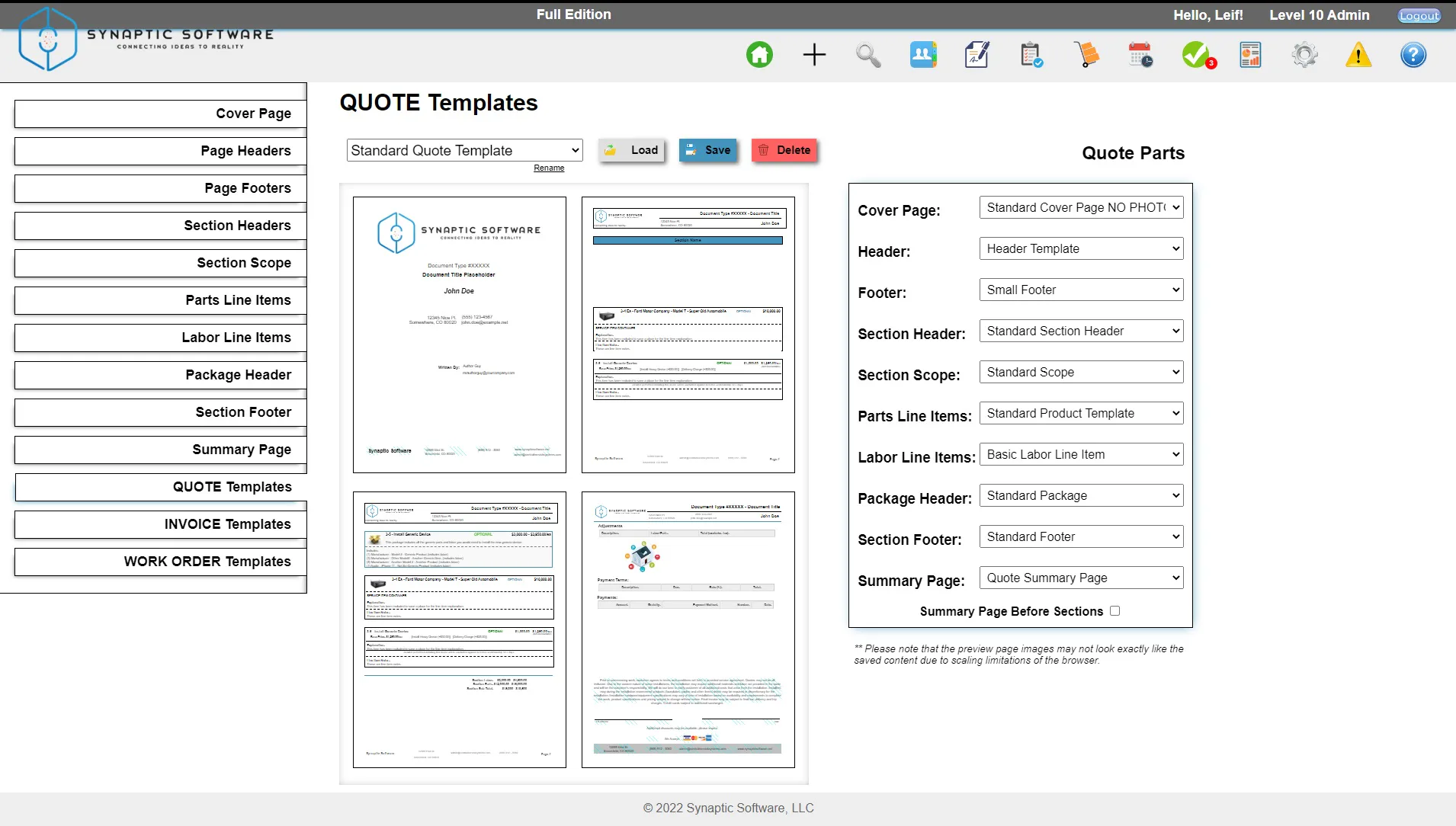Click the summary page preview thumbnail

(688, 629)
